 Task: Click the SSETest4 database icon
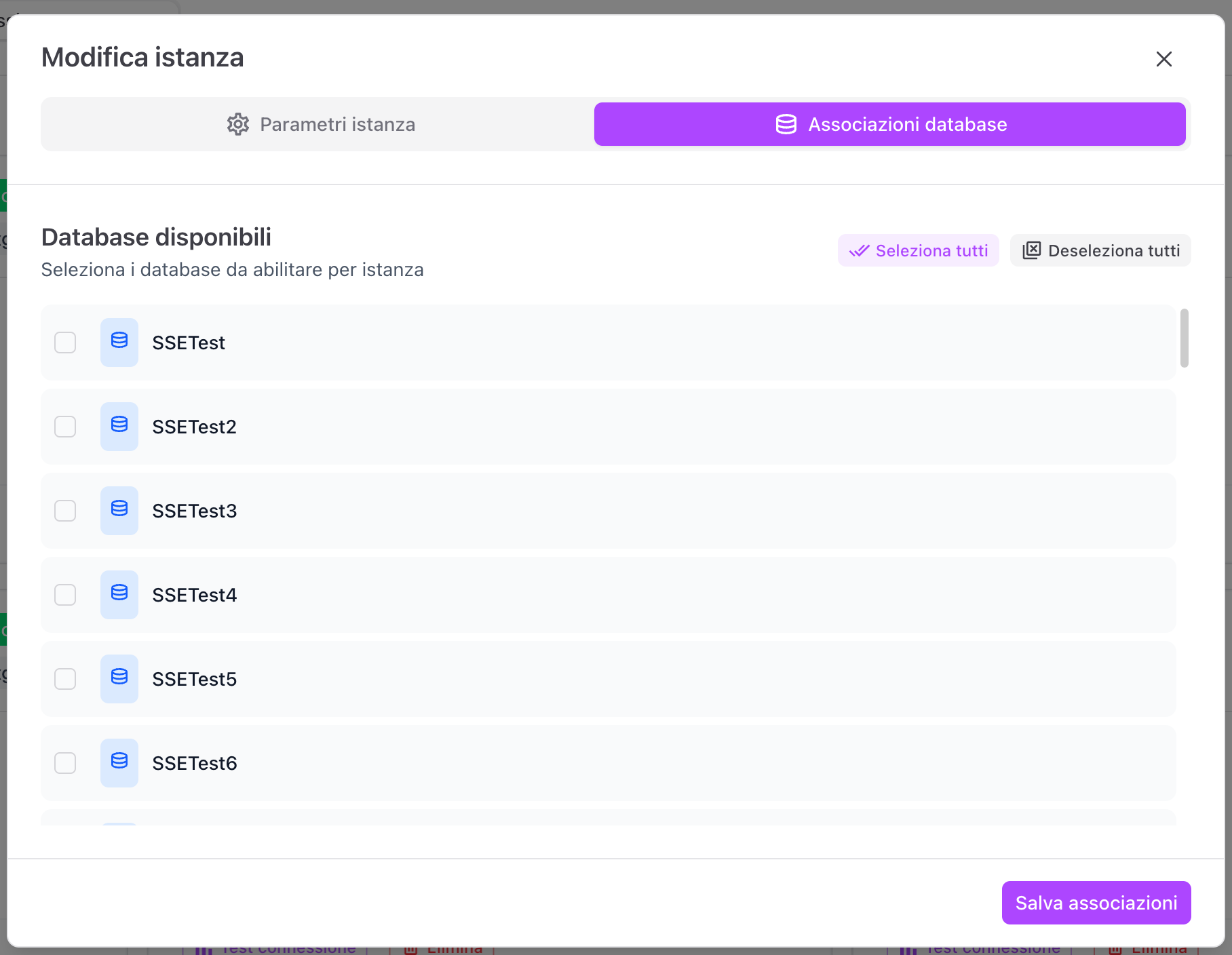click(x=119, y=594)
